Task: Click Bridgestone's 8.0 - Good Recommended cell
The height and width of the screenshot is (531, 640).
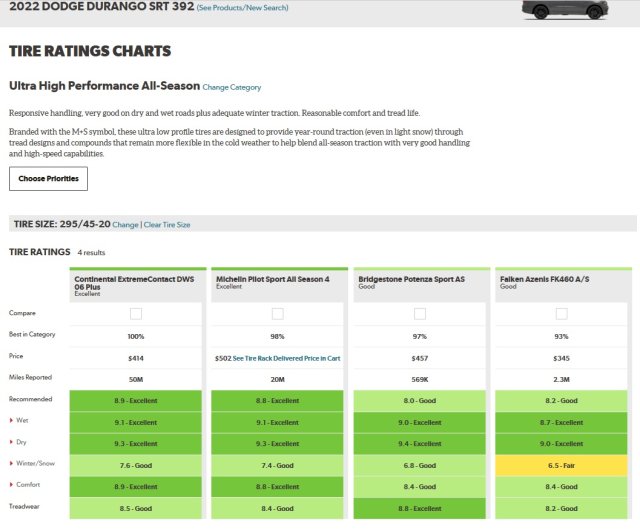Action: point(420,401)
